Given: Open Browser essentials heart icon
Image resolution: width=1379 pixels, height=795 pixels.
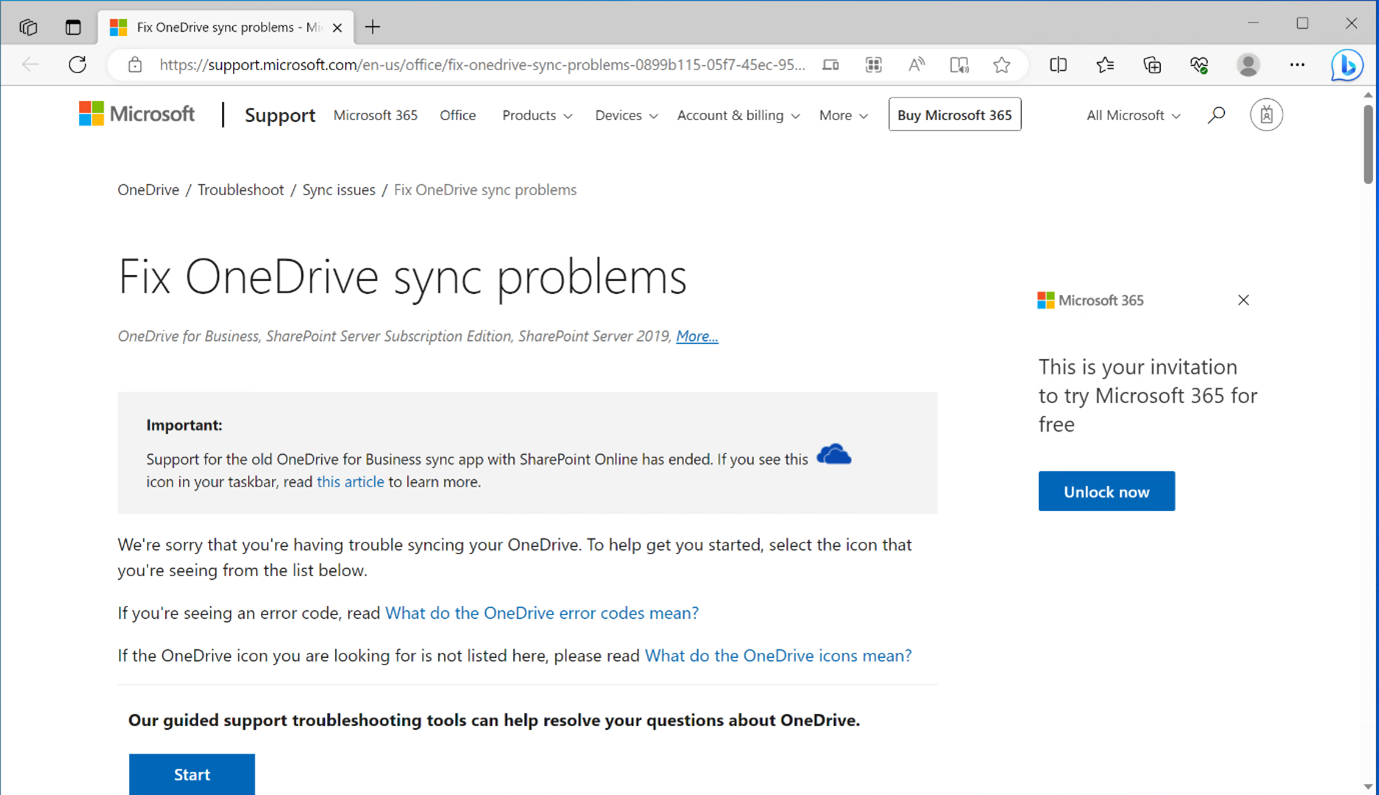Looking at the screenshot, I should pos(1199,65).
